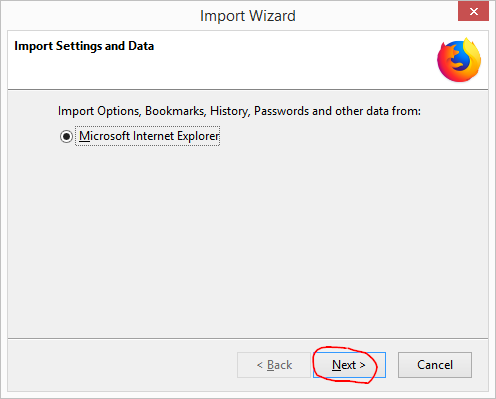Proceed with the Next > button
Screen dimensions: 496x399
(x=349, y=365)
